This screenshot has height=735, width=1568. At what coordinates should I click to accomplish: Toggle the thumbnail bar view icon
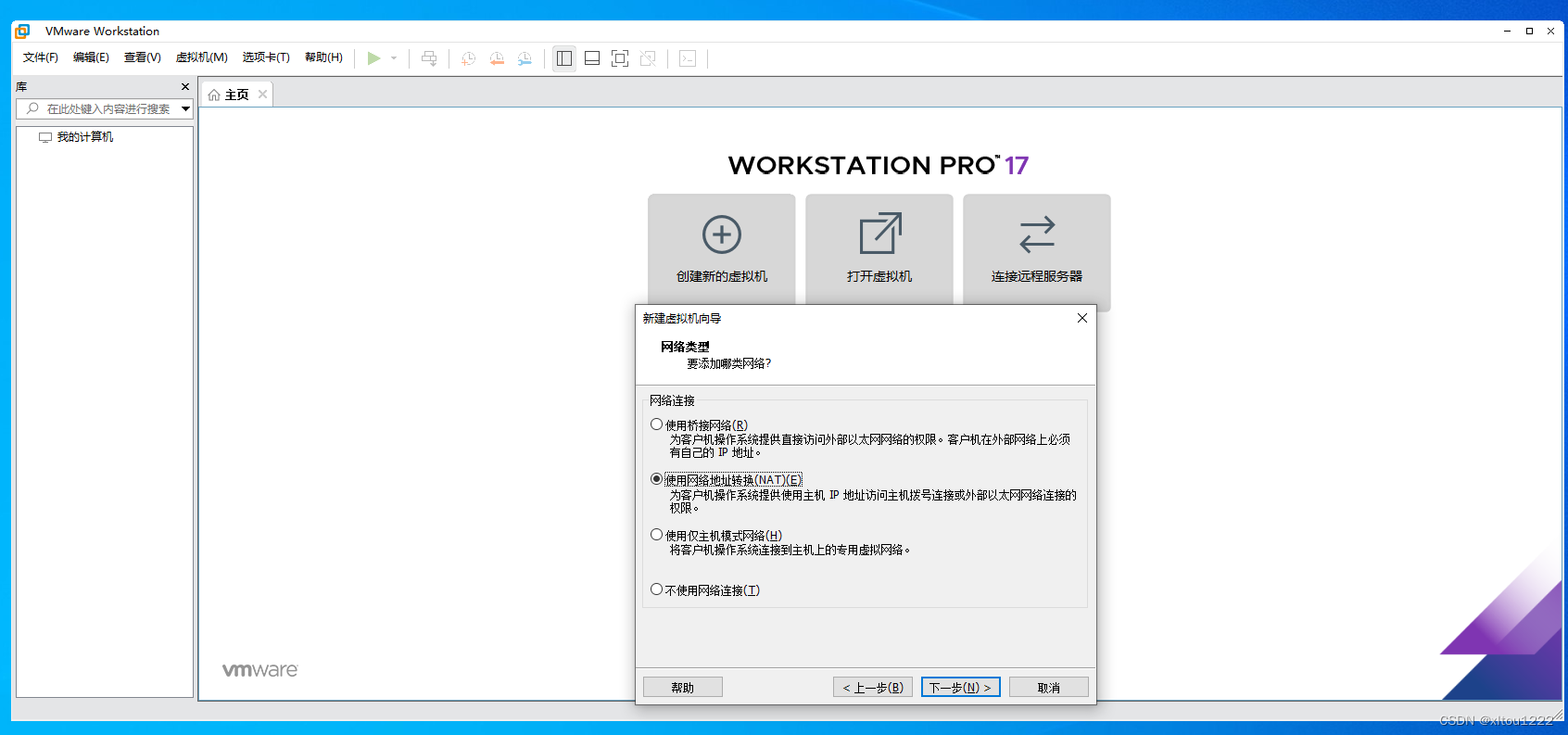pyautogui.click(x=592, y=58)
